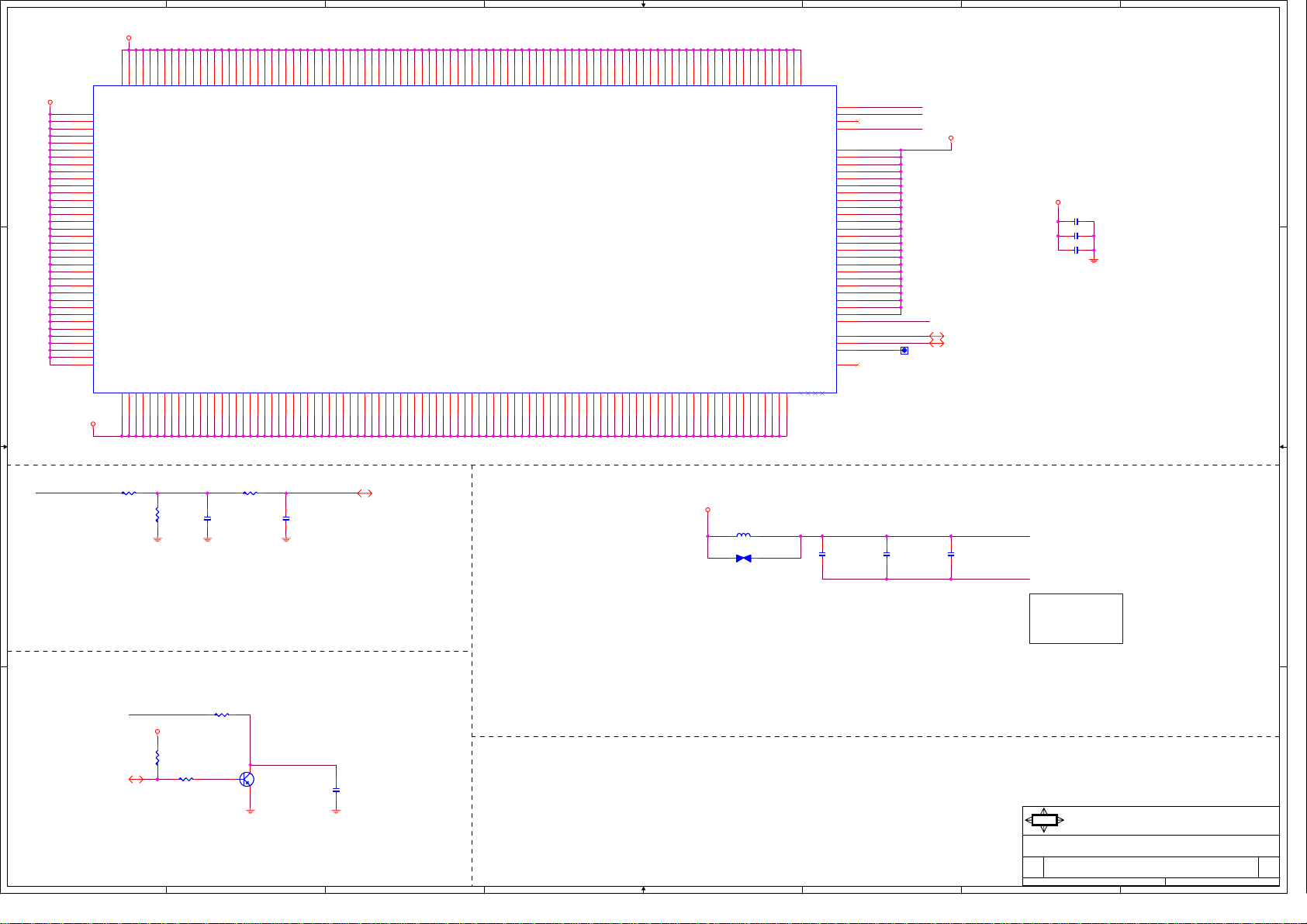Select the top capacitor in the stacked decoupling trio
Viewport: 1307px width, 924px height.
pos(1076,221)
